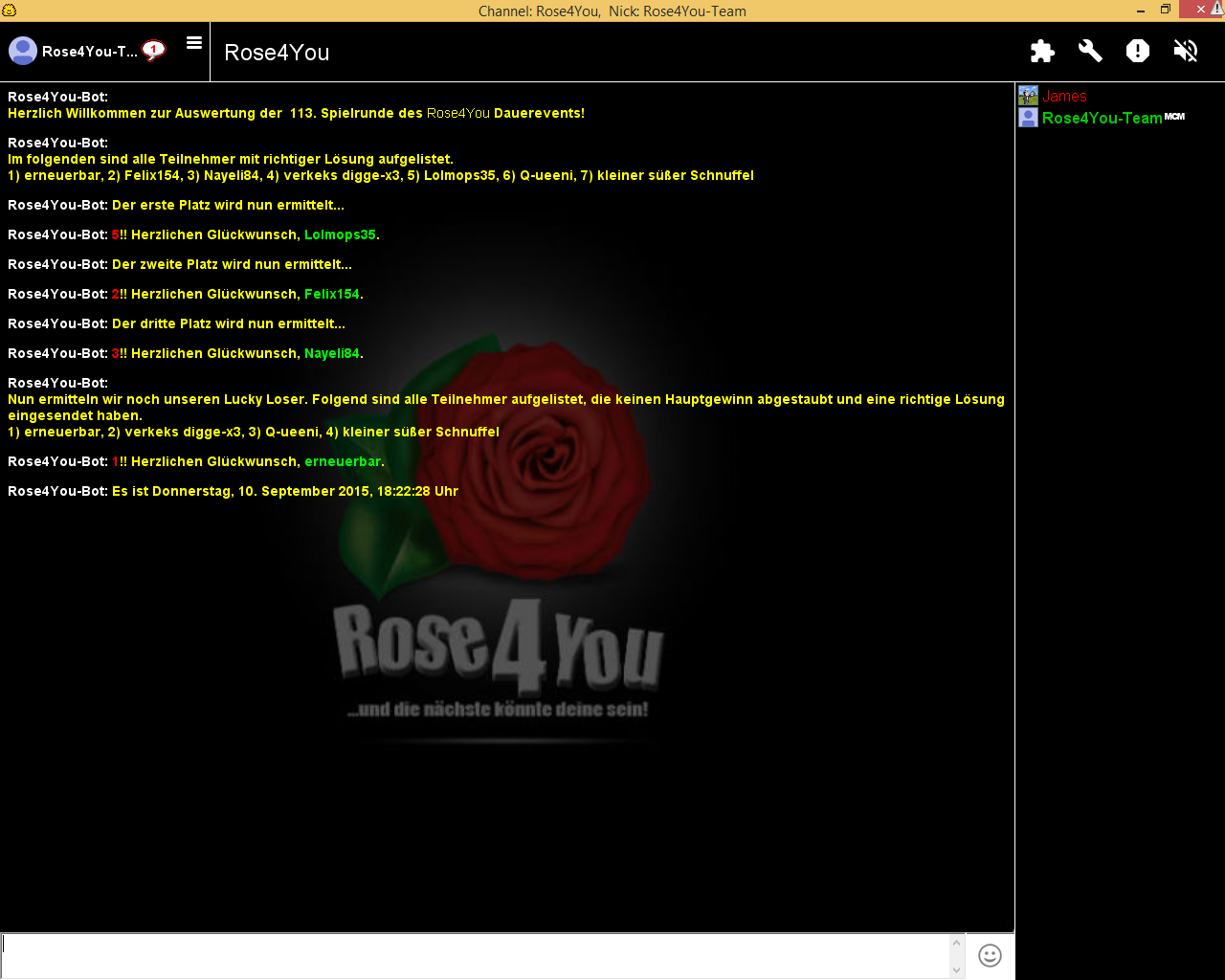Image resolution: width=1225 pixels, height=980 pixels.
Task: Click the chat message input field
Action: (474, 955)
